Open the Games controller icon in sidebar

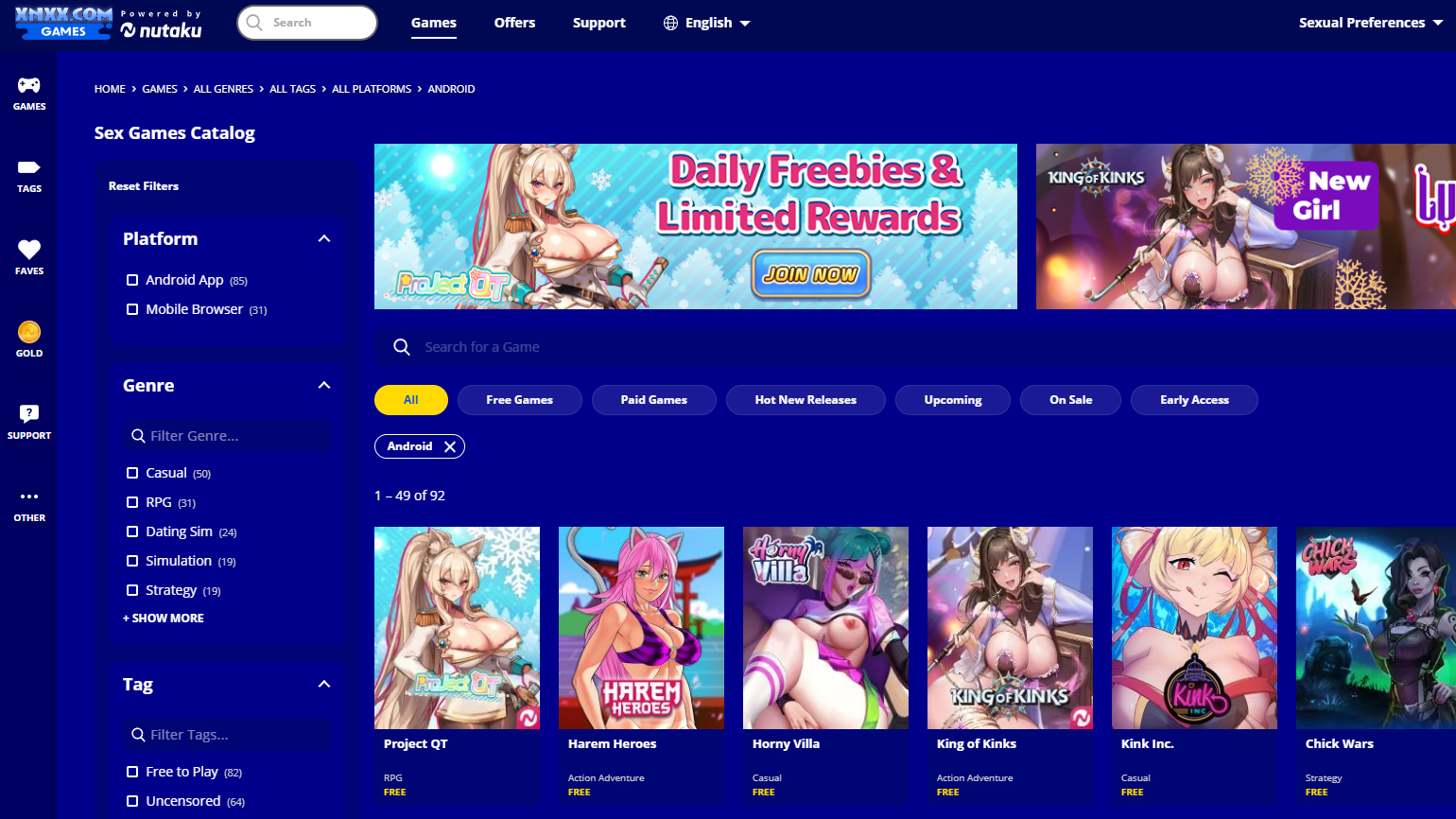click(29, 85)
